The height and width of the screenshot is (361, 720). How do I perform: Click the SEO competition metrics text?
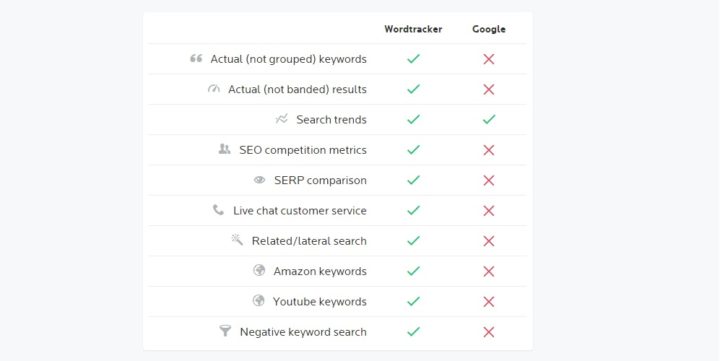pos(303,150)
